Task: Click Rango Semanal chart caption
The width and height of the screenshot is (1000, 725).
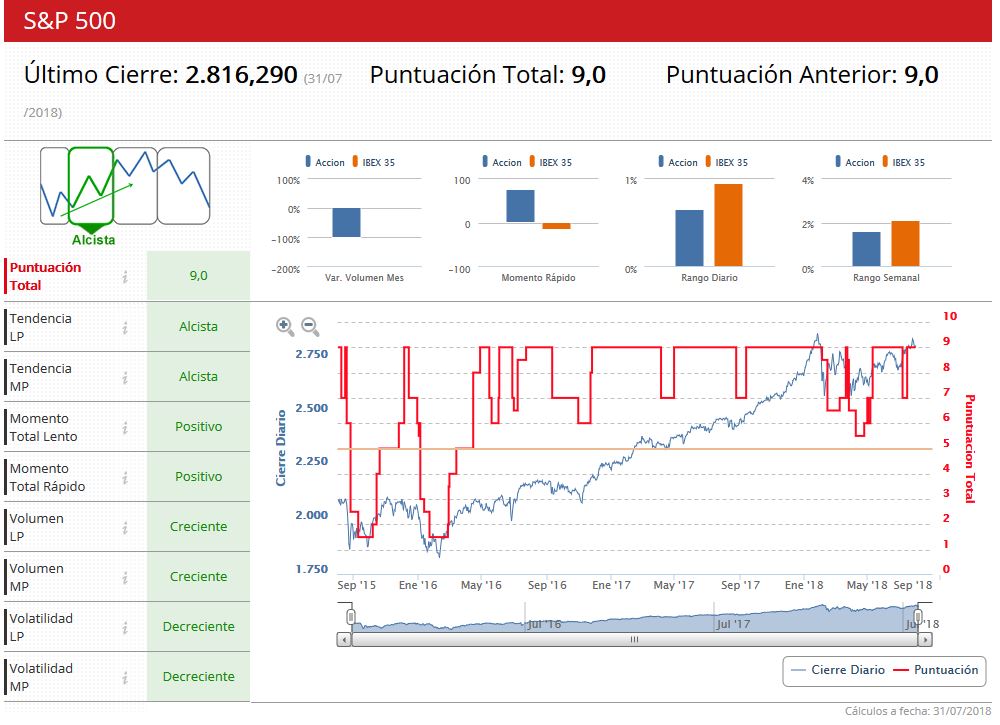Action: click(x=886, y=277)
